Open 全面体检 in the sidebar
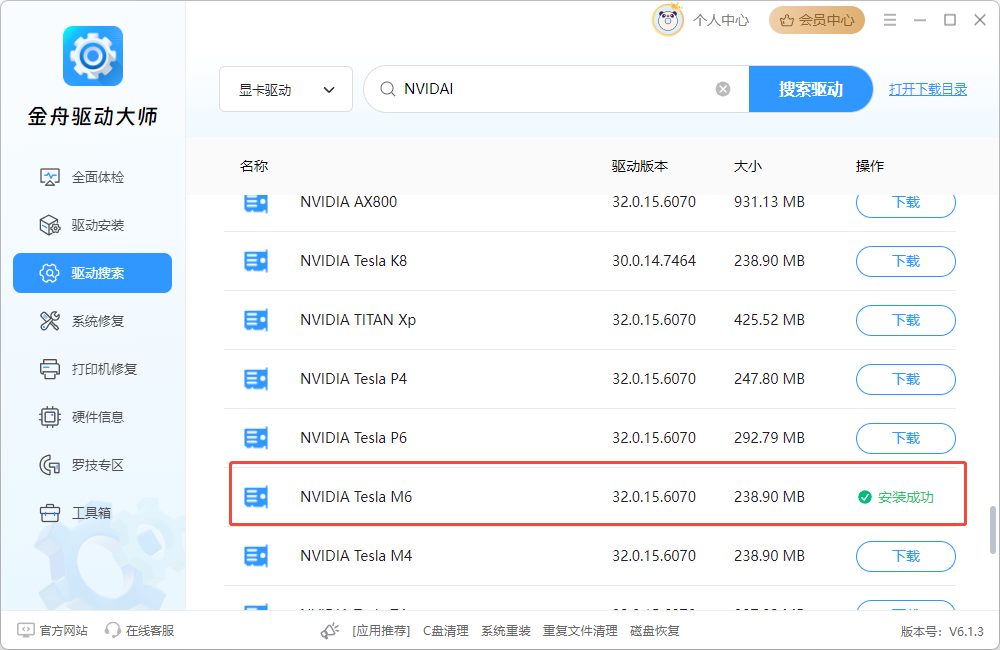The height and width of the screenshot is (650, 1000). (x=92, y=177)
